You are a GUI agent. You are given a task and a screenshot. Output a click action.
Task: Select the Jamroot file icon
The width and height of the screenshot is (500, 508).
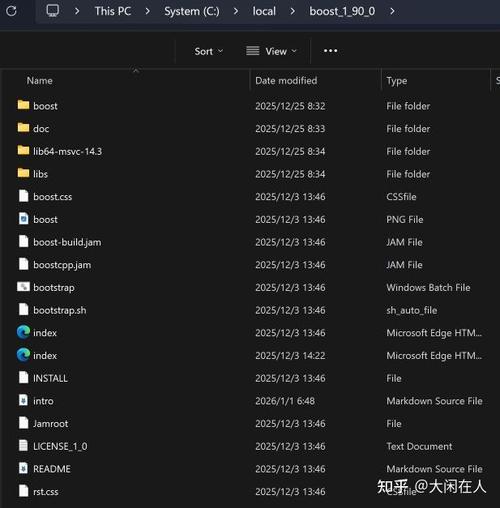(x=23, y=423)
